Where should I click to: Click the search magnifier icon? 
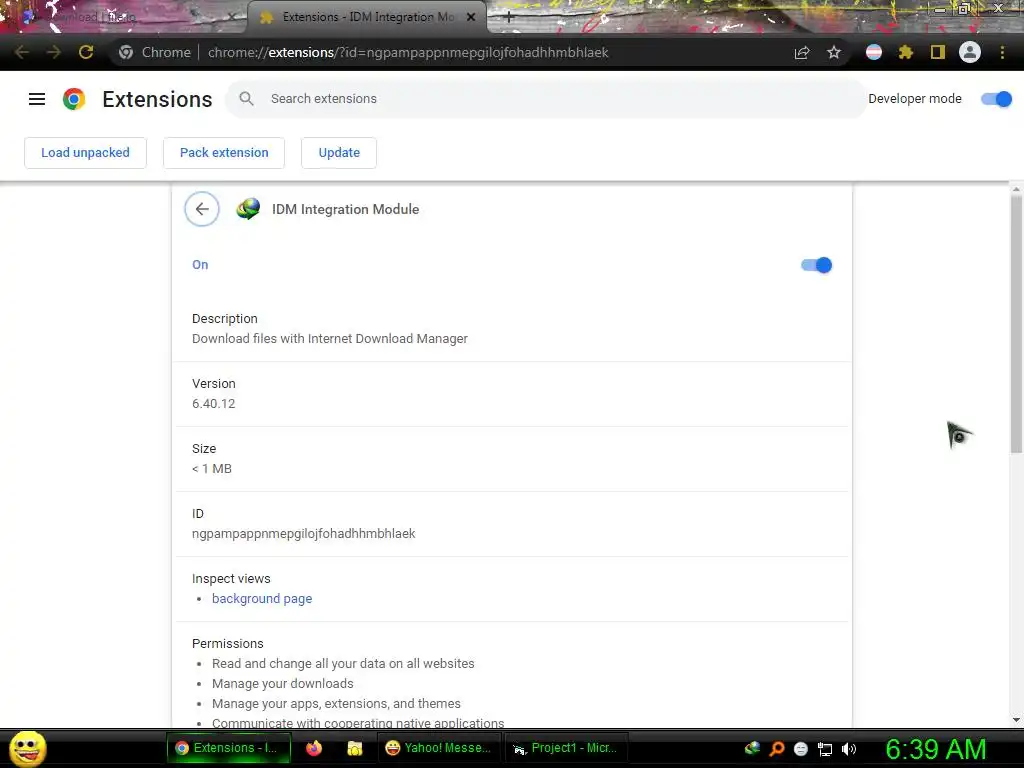[x=246, y=99]
